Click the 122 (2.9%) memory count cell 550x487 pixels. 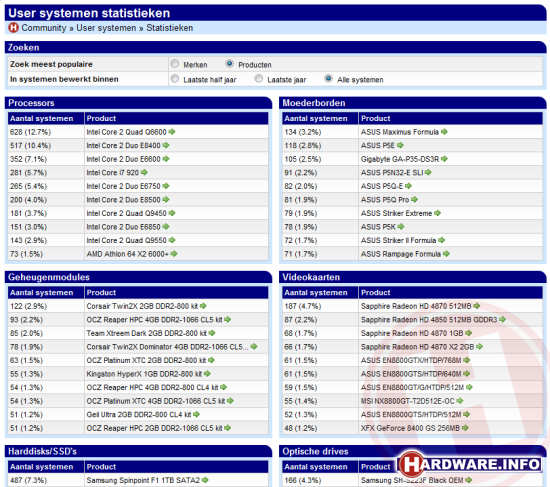click(46, 306)
